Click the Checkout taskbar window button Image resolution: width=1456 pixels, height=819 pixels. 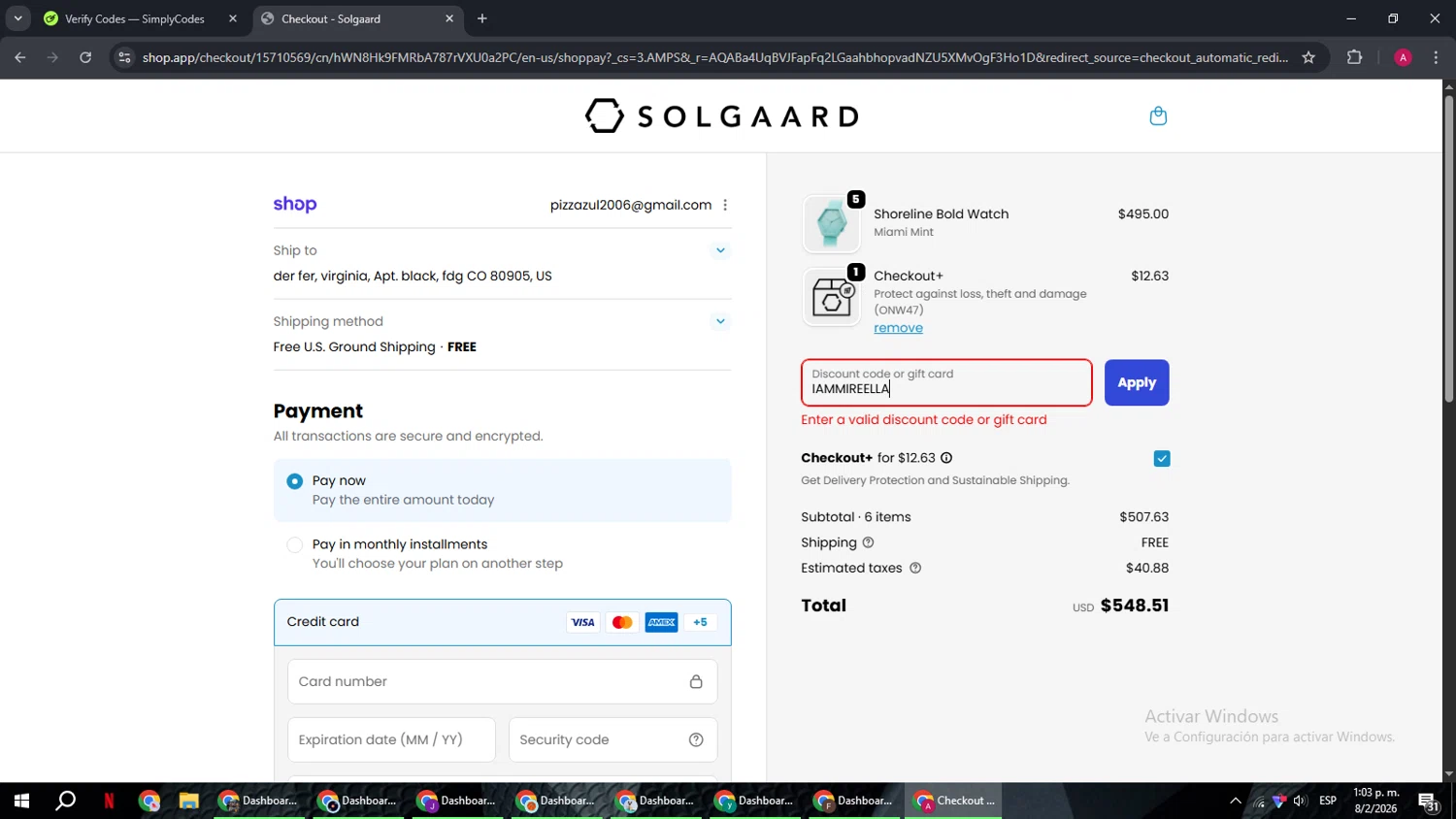tap(954, 801)
